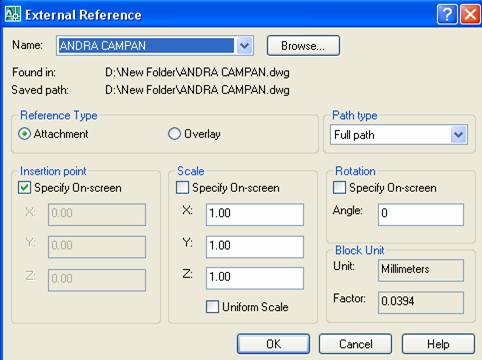Open Help from the bottom button
482x360 pixels.
coord(438,344)
